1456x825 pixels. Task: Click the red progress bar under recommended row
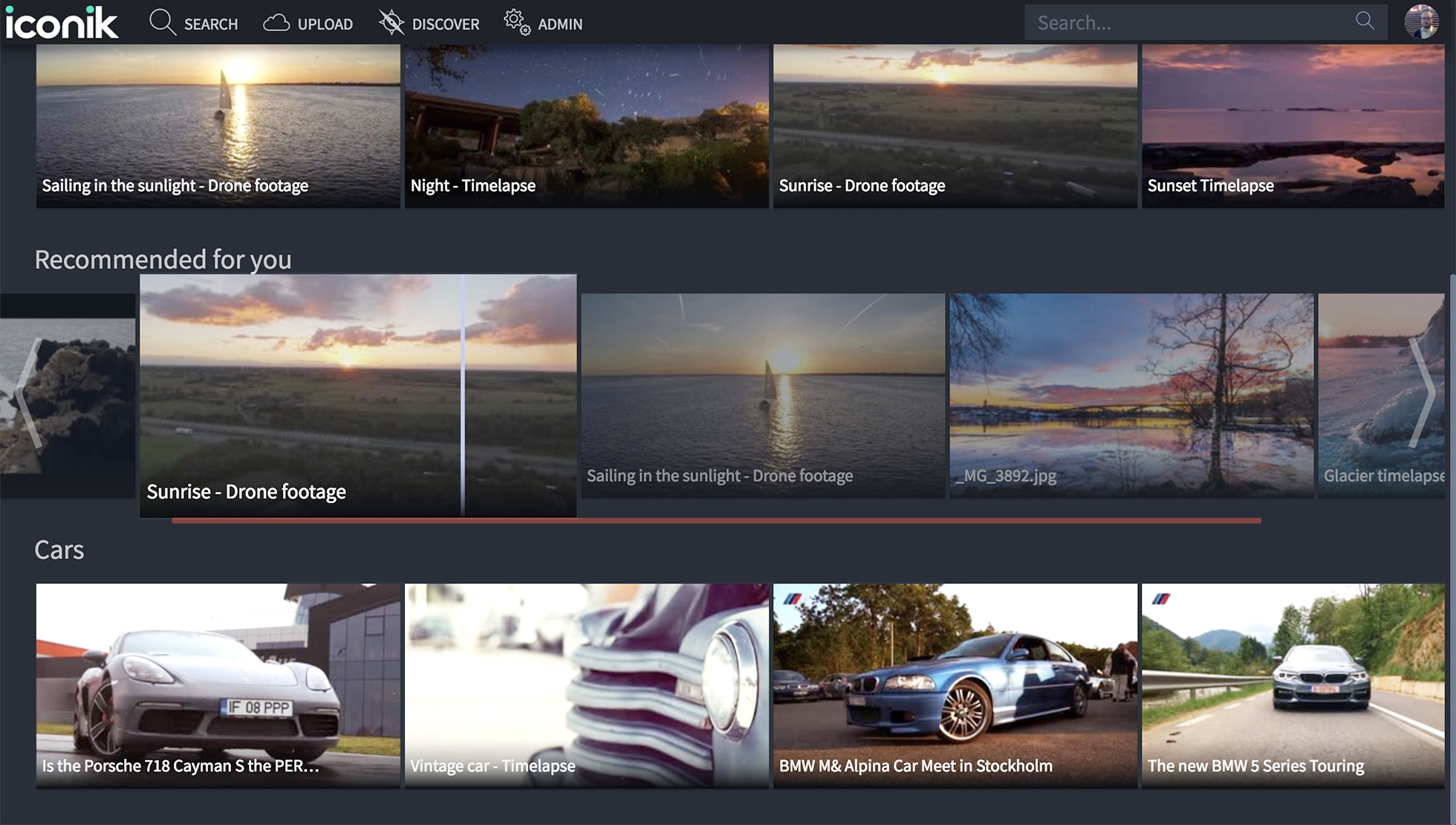(x=716, y=521)
